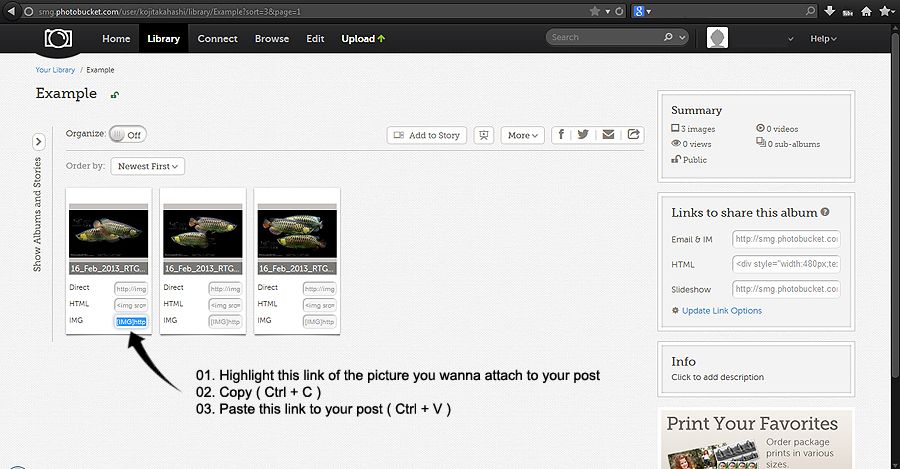Toggle the Organize Off switch
The image size is (900, 469).
coord(127,135)
